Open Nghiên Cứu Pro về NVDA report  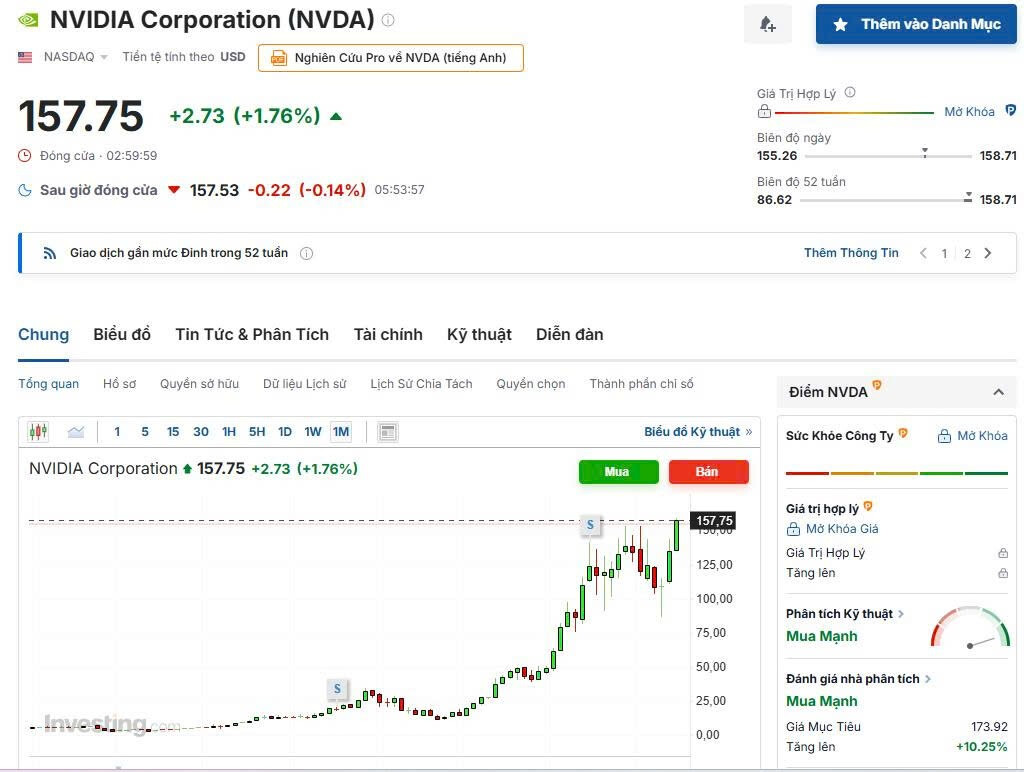(391, 57)
